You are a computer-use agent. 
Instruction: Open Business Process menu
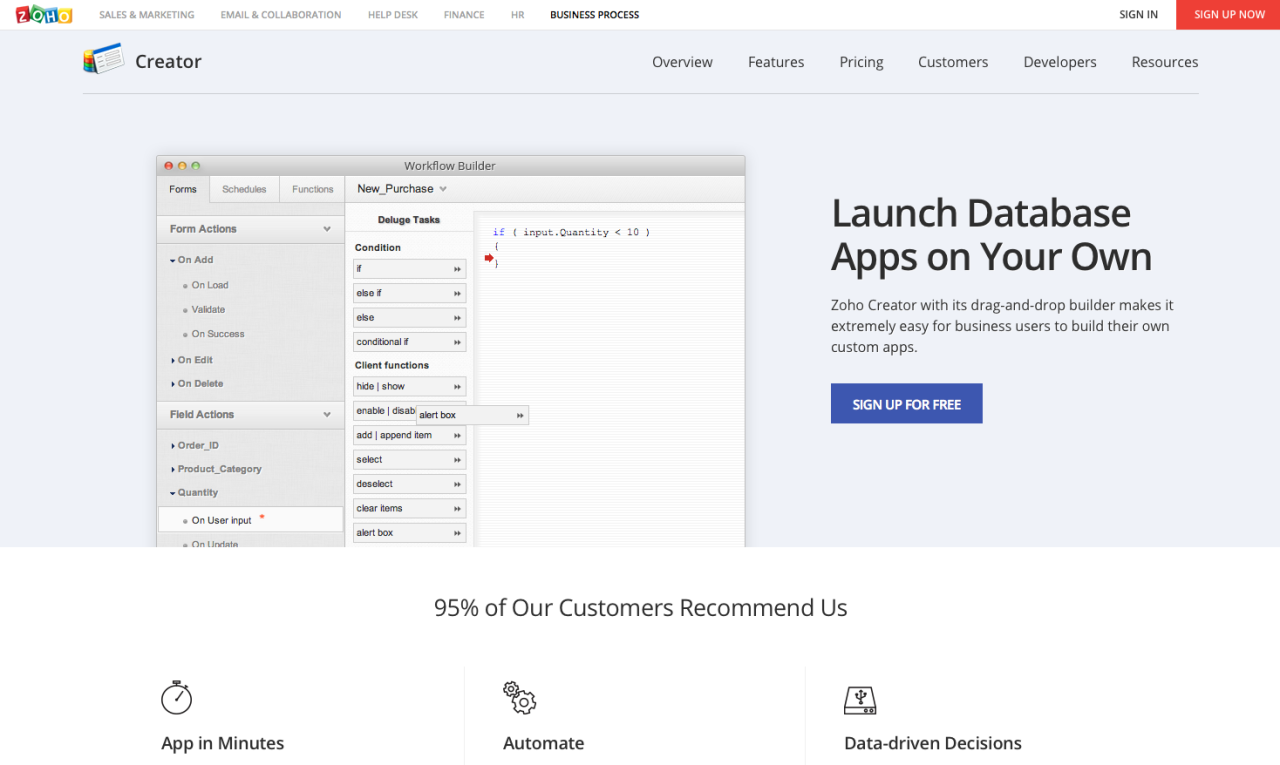(x=595, y=15)
